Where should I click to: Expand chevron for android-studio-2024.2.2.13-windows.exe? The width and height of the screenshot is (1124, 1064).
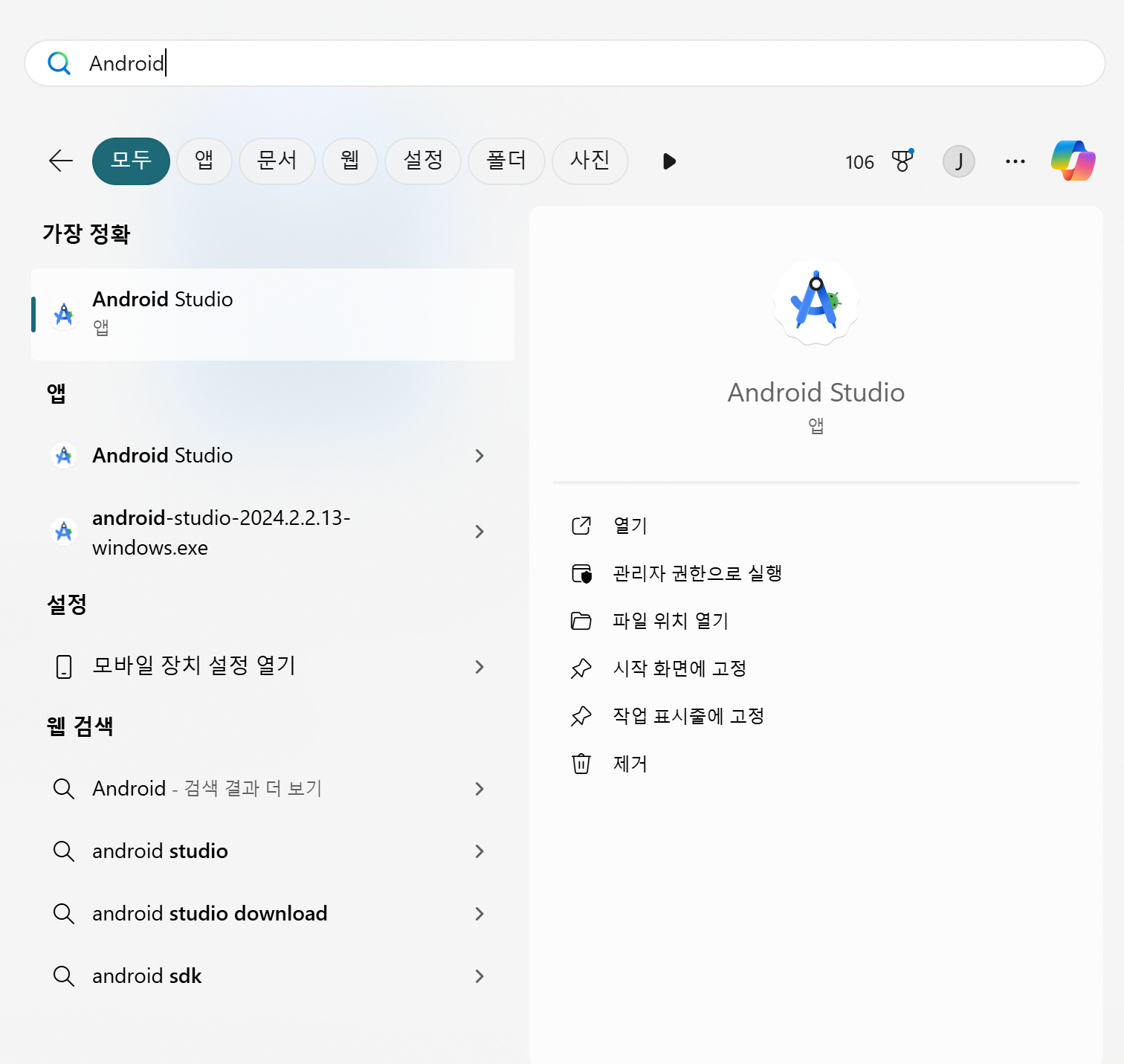tap(479, 532)
